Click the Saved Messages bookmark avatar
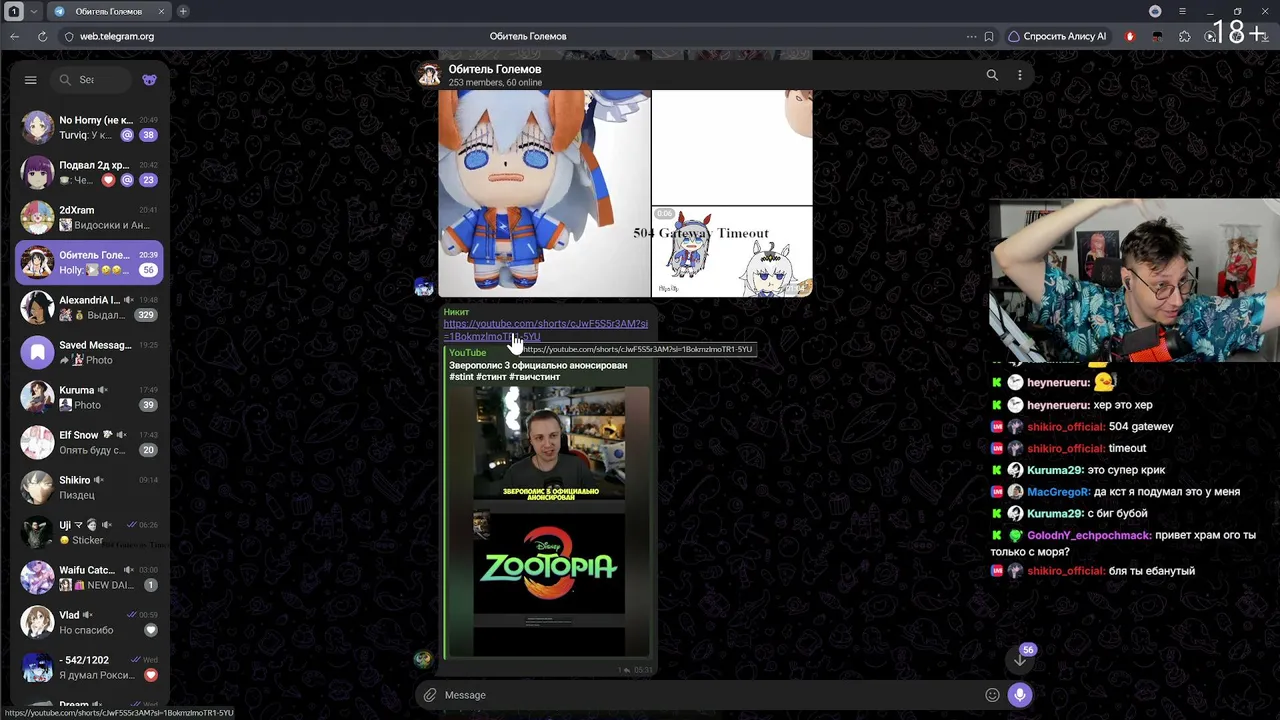 click(37, 352)
